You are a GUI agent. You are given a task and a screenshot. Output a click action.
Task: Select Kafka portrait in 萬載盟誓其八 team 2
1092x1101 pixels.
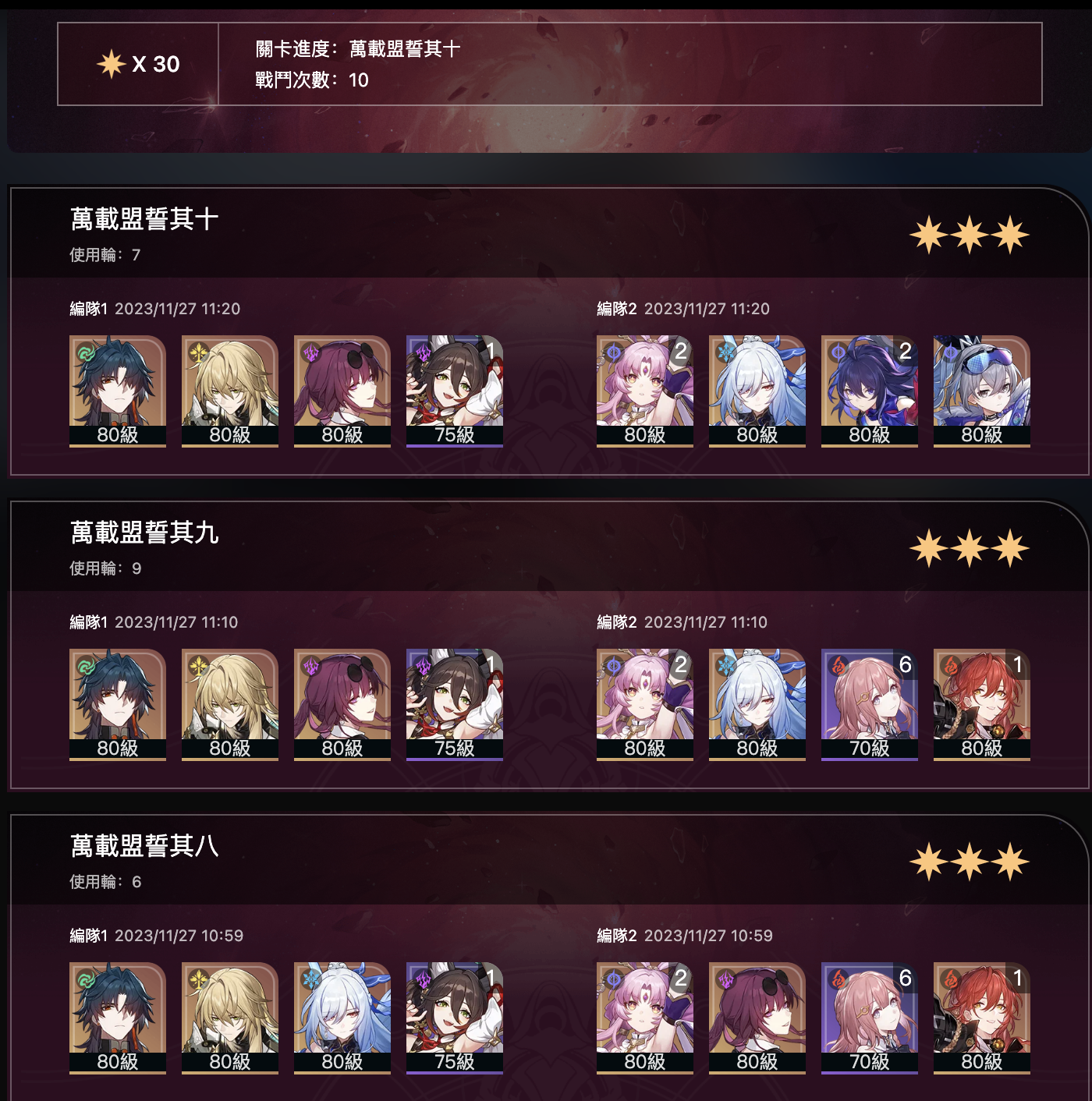point(757,1018)
